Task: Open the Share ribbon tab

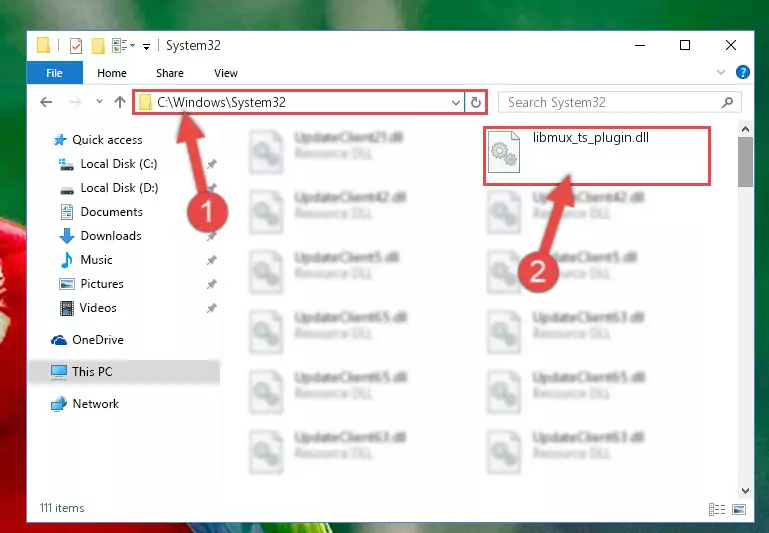Action: [x=170, y=73]
